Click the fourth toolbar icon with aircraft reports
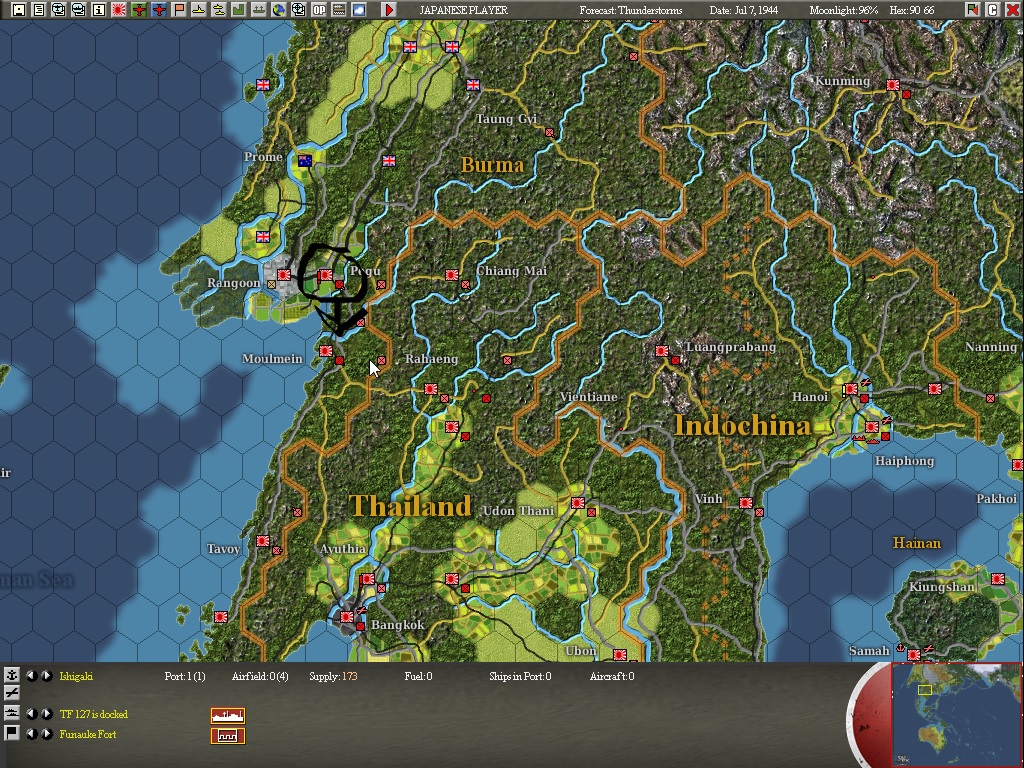 pos(78,10)
